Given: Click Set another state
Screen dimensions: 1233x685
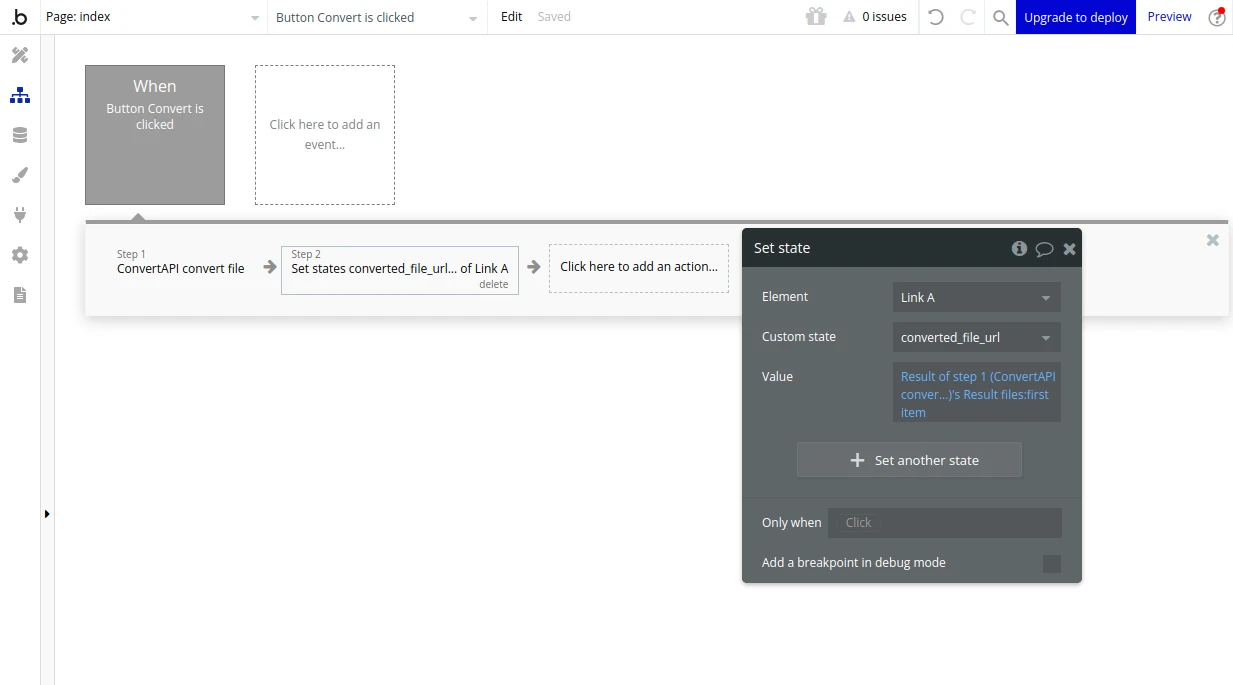Looking at the screenshot, I should point(908,459).
